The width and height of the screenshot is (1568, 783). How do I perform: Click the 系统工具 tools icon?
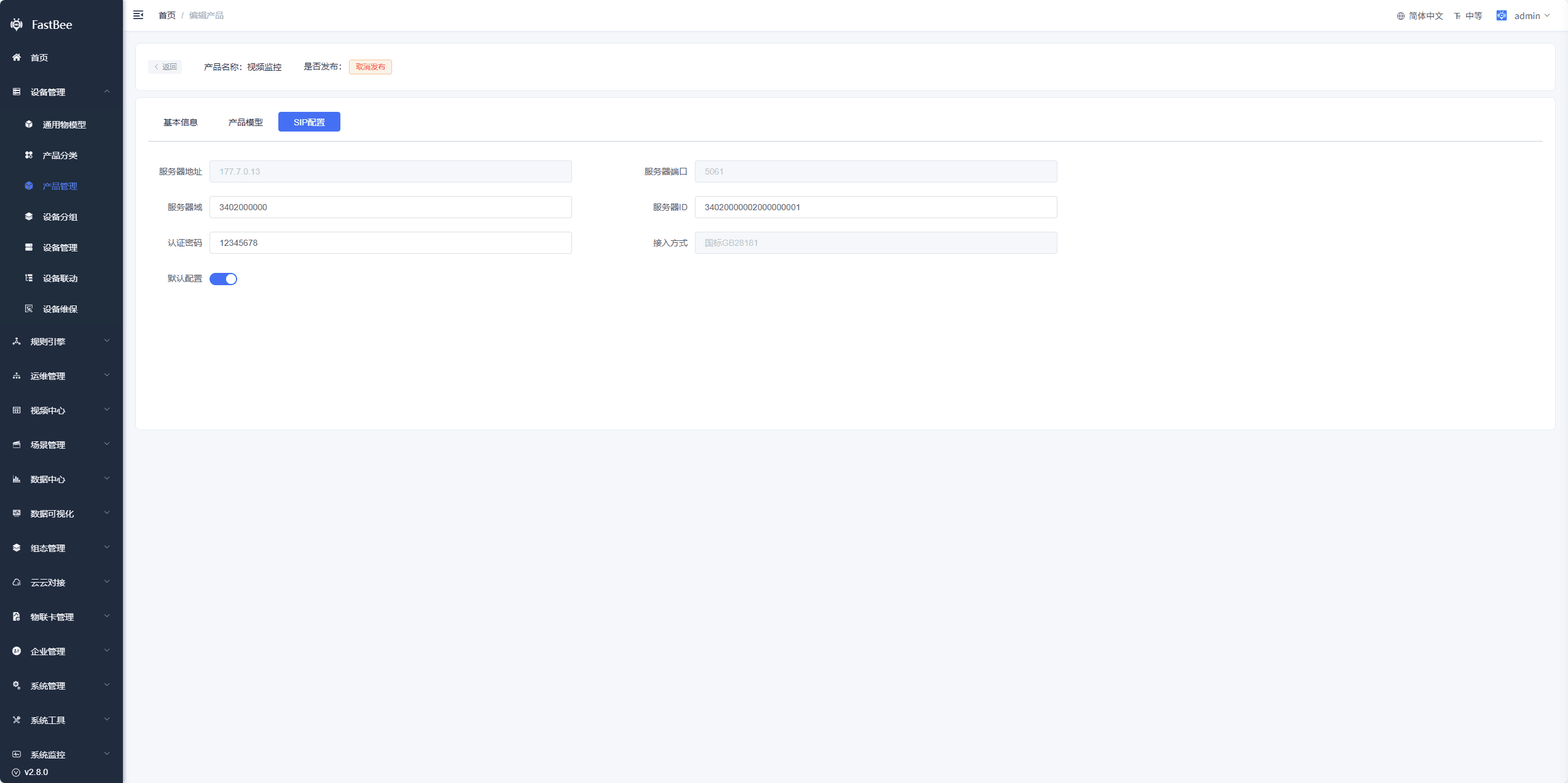click(17, 720)
